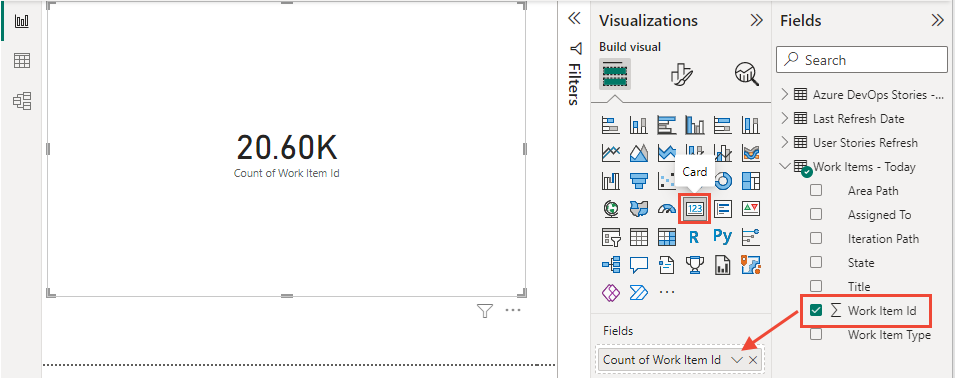
Task: Select Matrix visualization
Action: 666,237
